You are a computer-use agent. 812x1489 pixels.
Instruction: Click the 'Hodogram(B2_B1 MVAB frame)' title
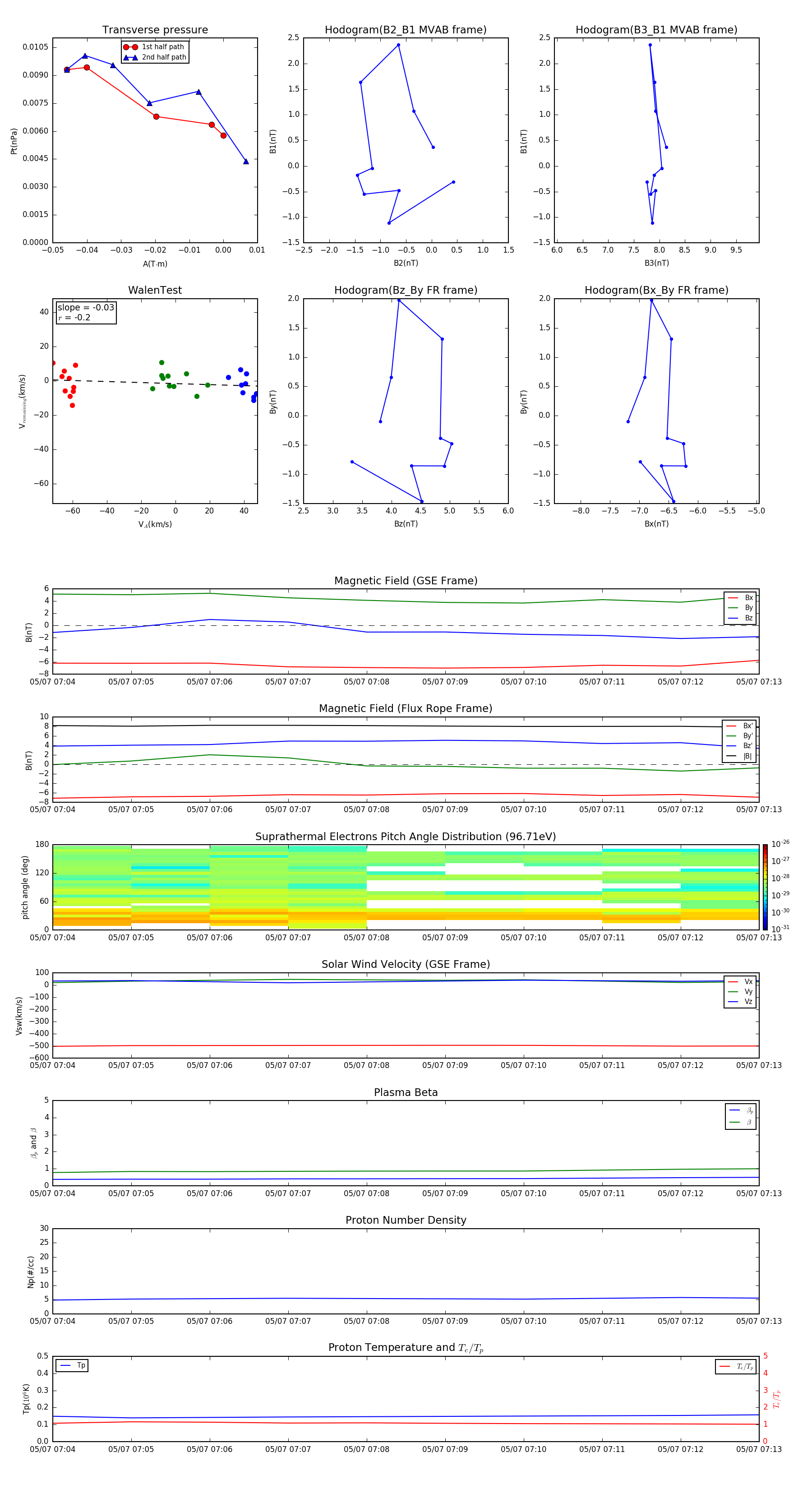pos(406,30)
